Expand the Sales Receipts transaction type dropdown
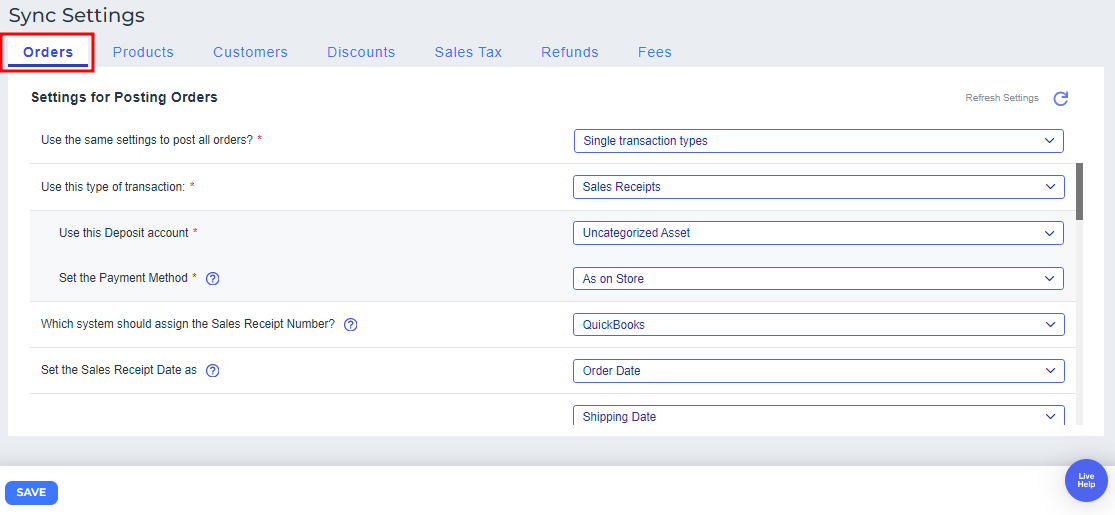This screenshot has width=1115, height=515. (818, 187)
